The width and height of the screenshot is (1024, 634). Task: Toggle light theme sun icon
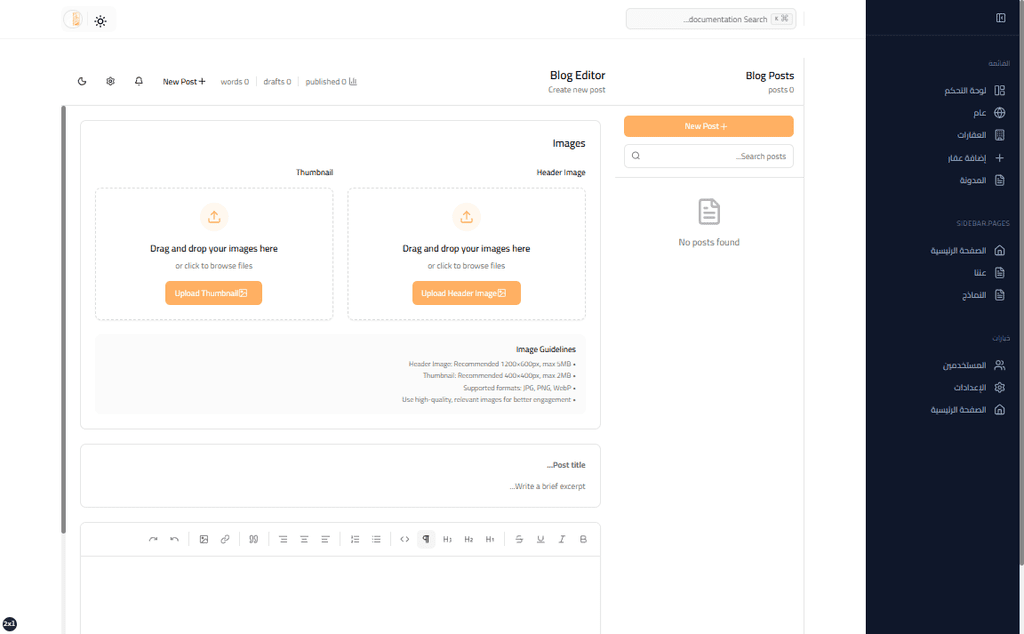pos(100,21)
